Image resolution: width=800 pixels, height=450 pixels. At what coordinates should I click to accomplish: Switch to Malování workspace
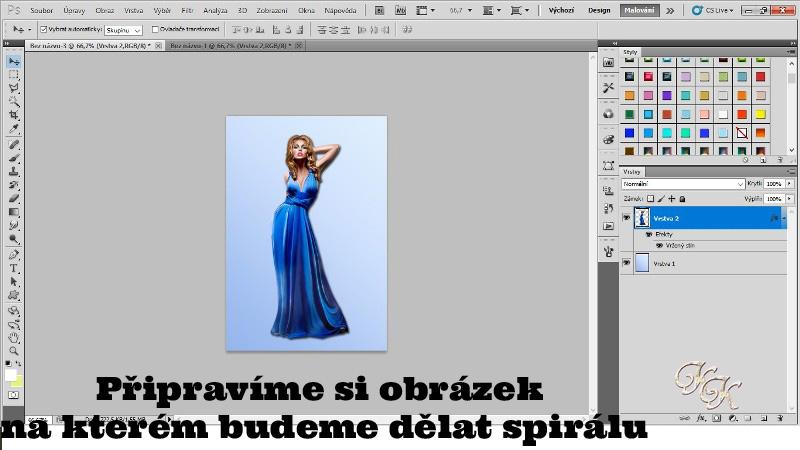(639, 10)
